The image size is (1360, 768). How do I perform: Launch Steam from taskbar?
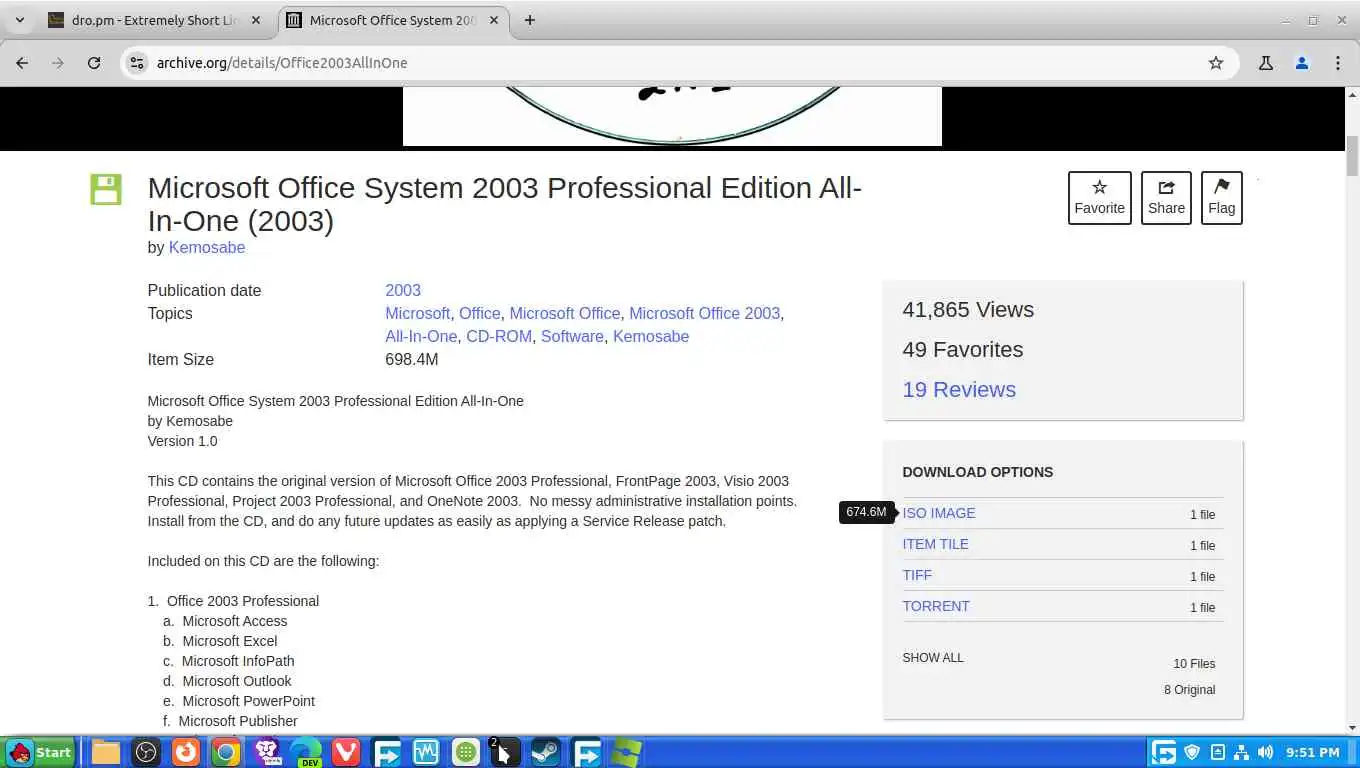point(546,752)
